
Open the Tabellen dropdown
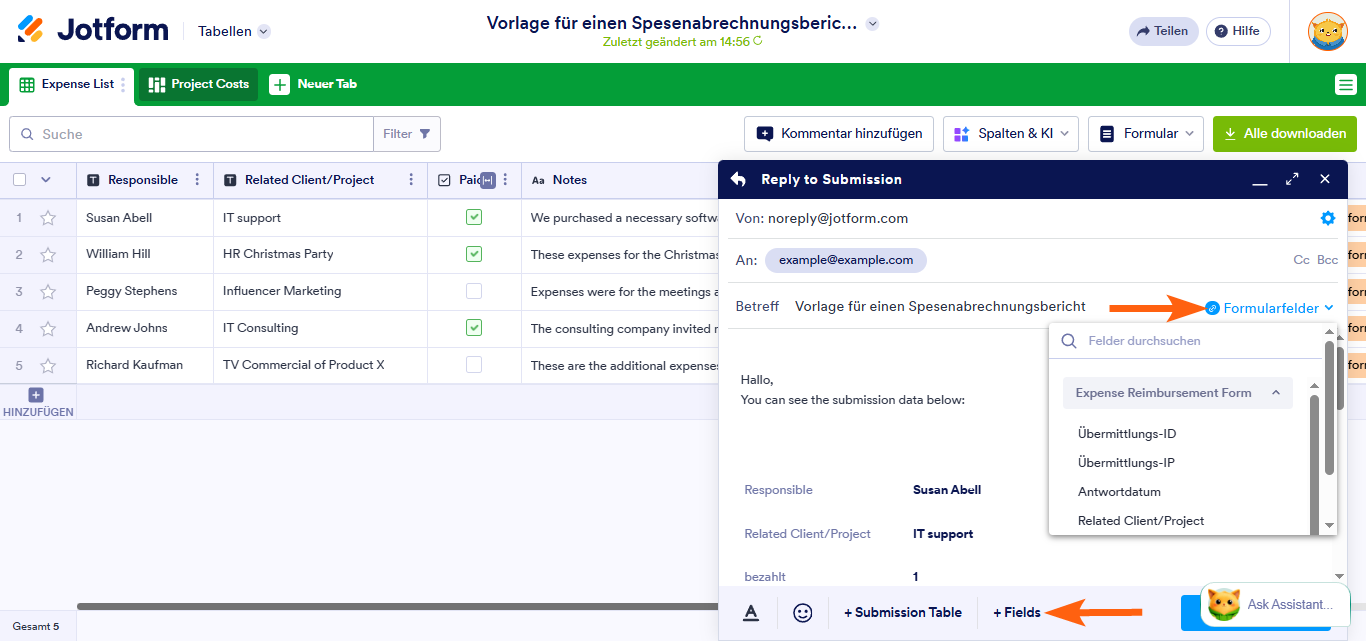pyautogui.click(x=233, y=31)
